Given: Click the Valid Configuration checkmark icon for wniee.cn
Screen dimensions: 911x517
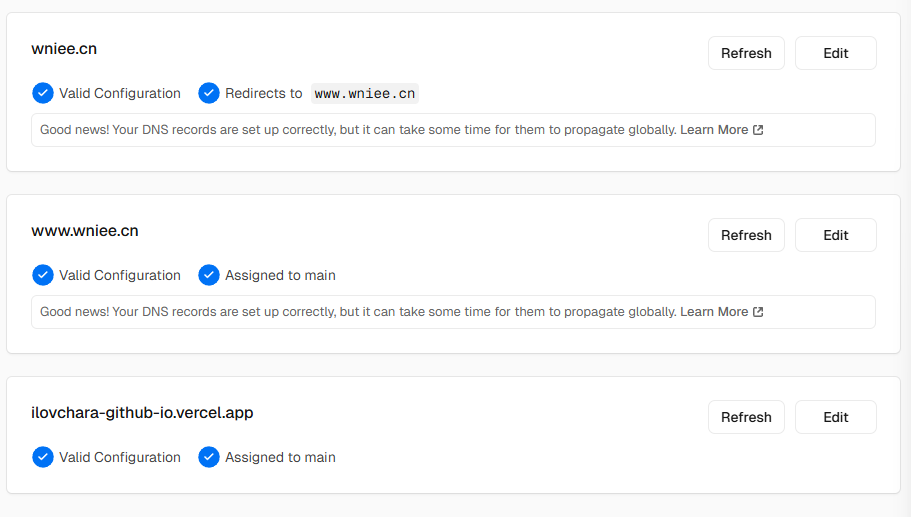Looking at the screenshot, I should point(43,93).
